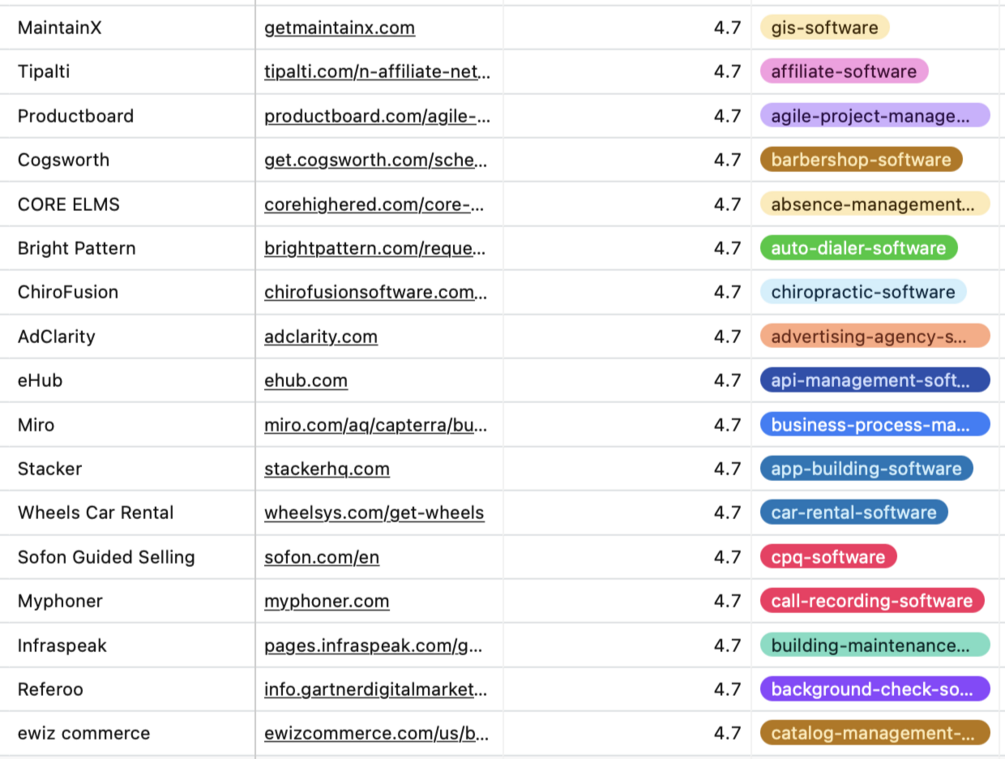The height and width of the screenshot is (759, 1005).
Task: Click the 4.7 rating in Cogsworth row
Action: (727, 160)
